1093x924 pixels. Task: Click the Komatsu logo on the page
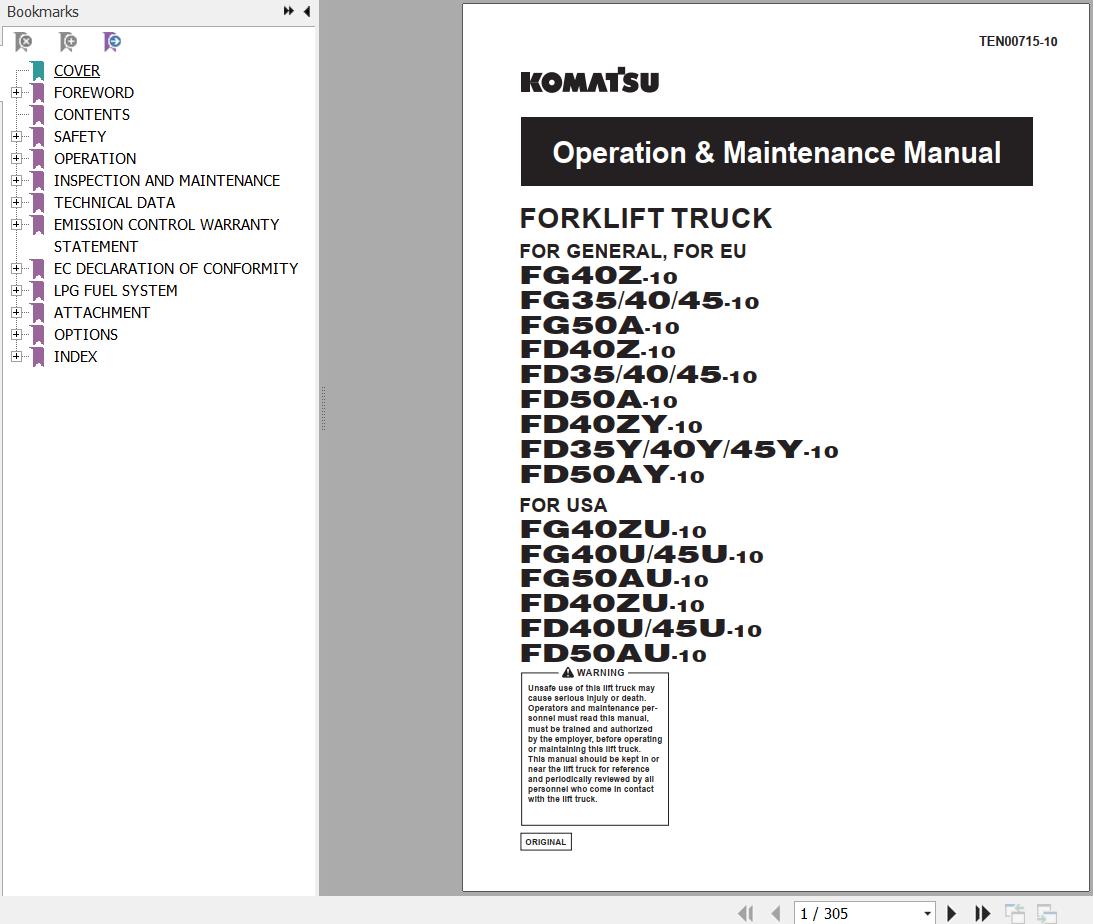pyautogui.click(x=590, y=81)
